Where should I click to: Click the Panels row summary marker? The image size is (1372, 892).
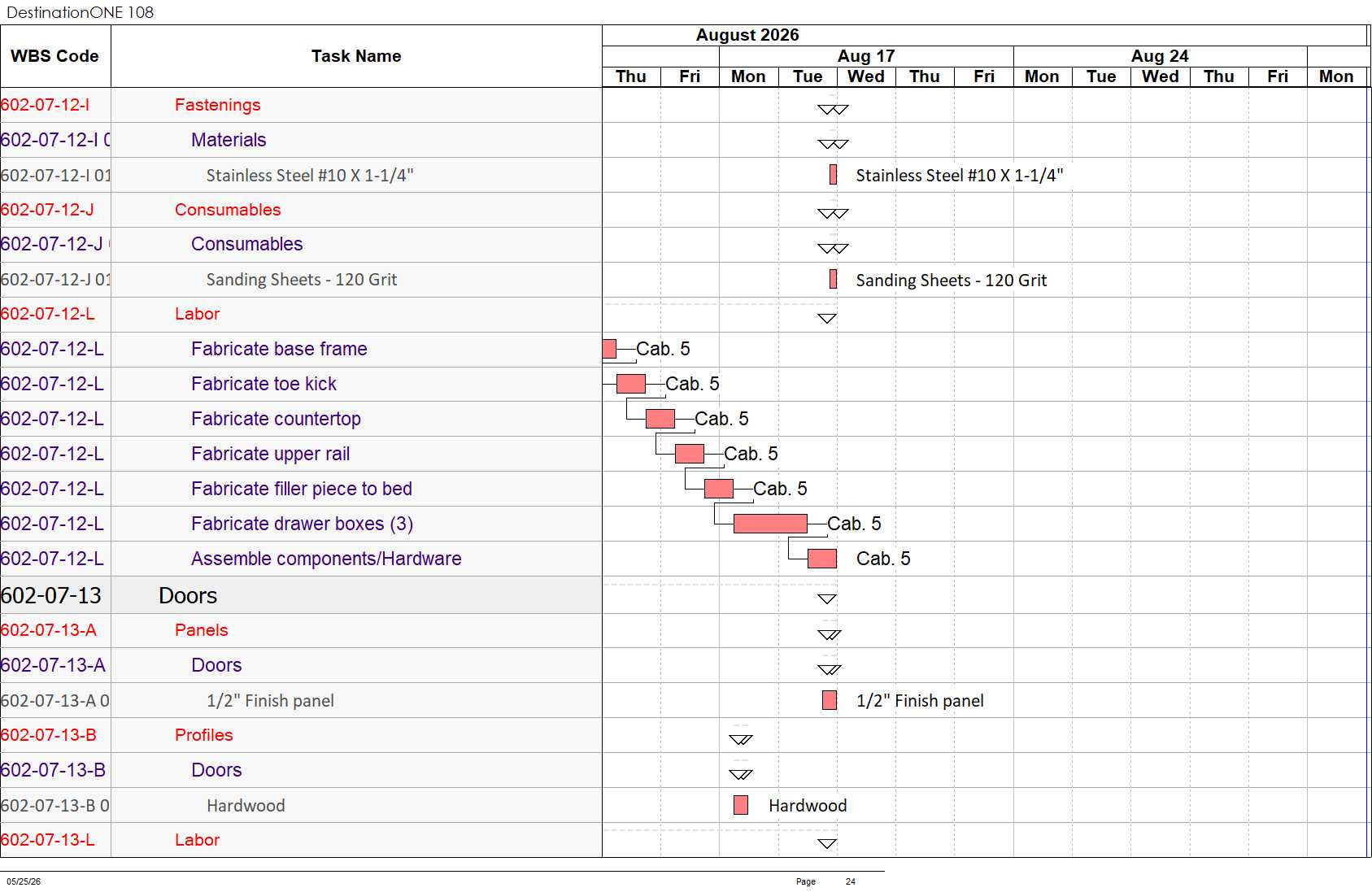coord(830,635)
